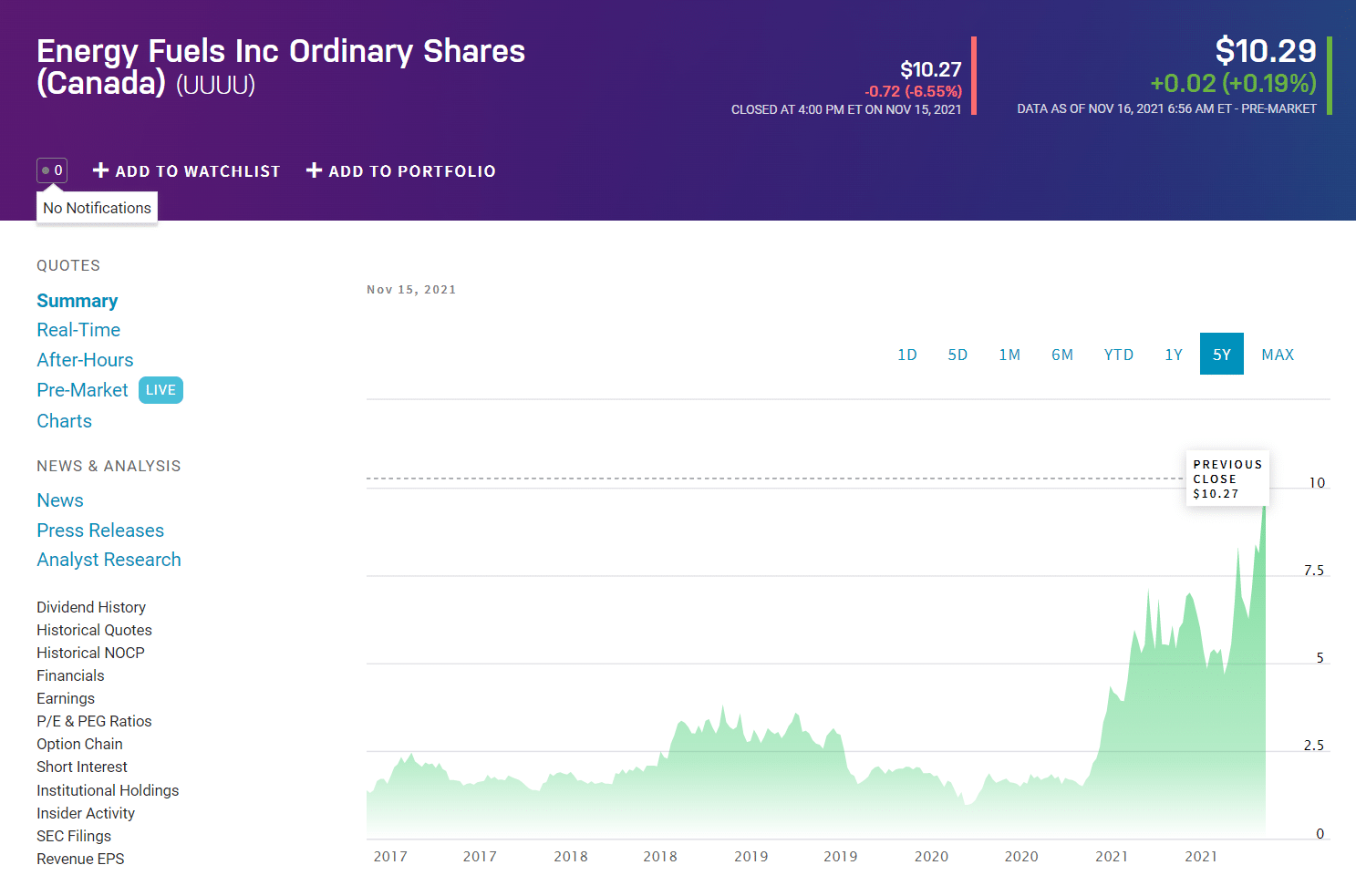
Task: Click the 2.5 y-axis label
Action: coord(1314,746)
